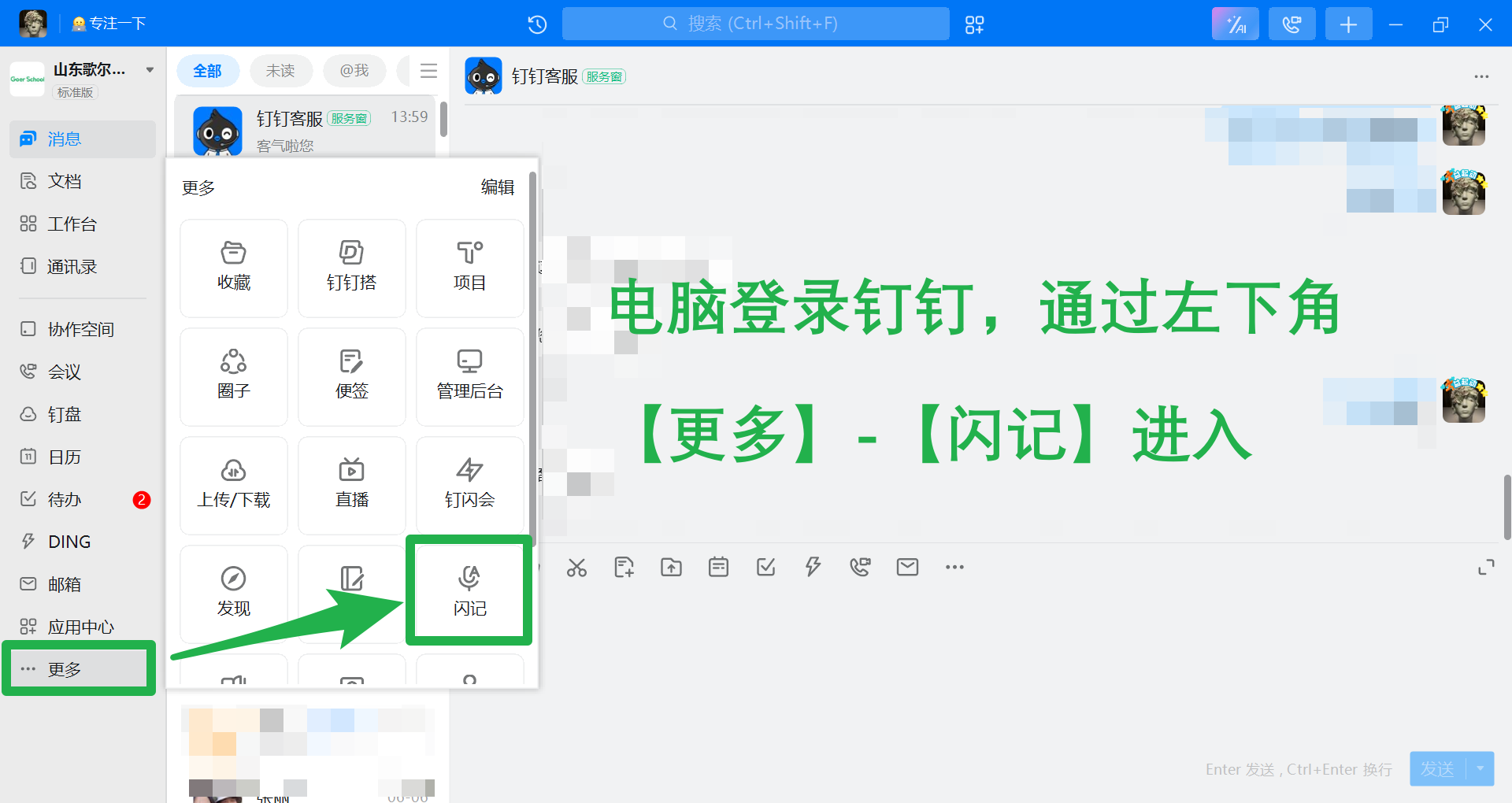
Task: Open the history clock icon
Action: (x=537, y=24)
